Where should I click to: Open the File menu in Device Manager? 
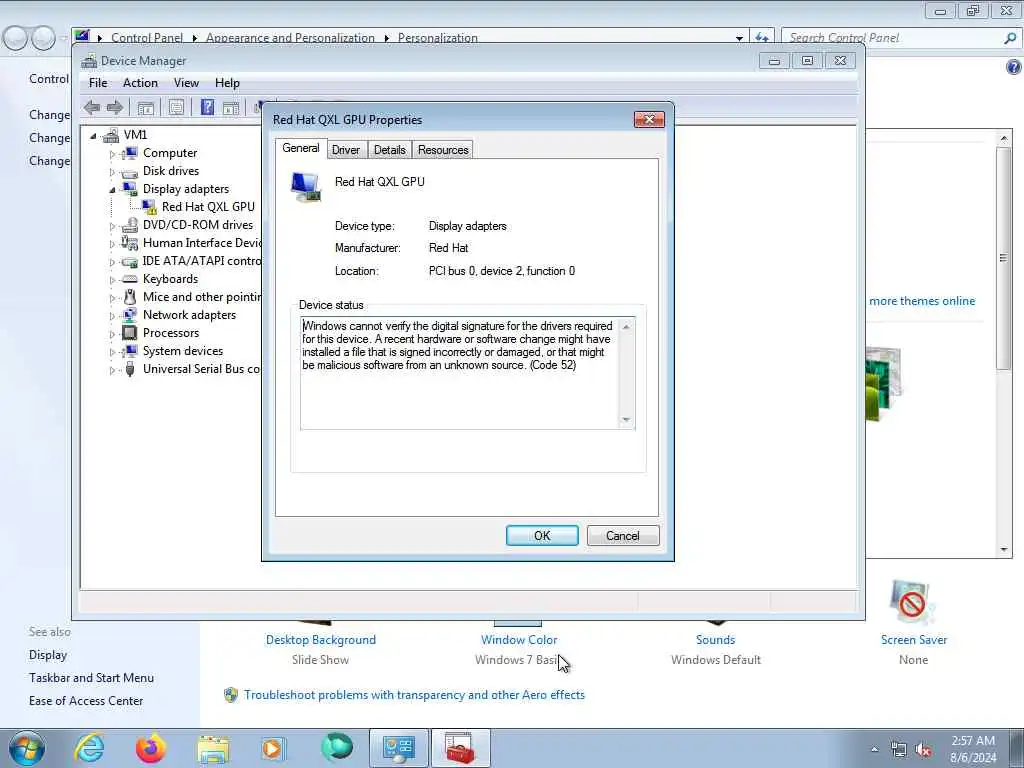98,83
